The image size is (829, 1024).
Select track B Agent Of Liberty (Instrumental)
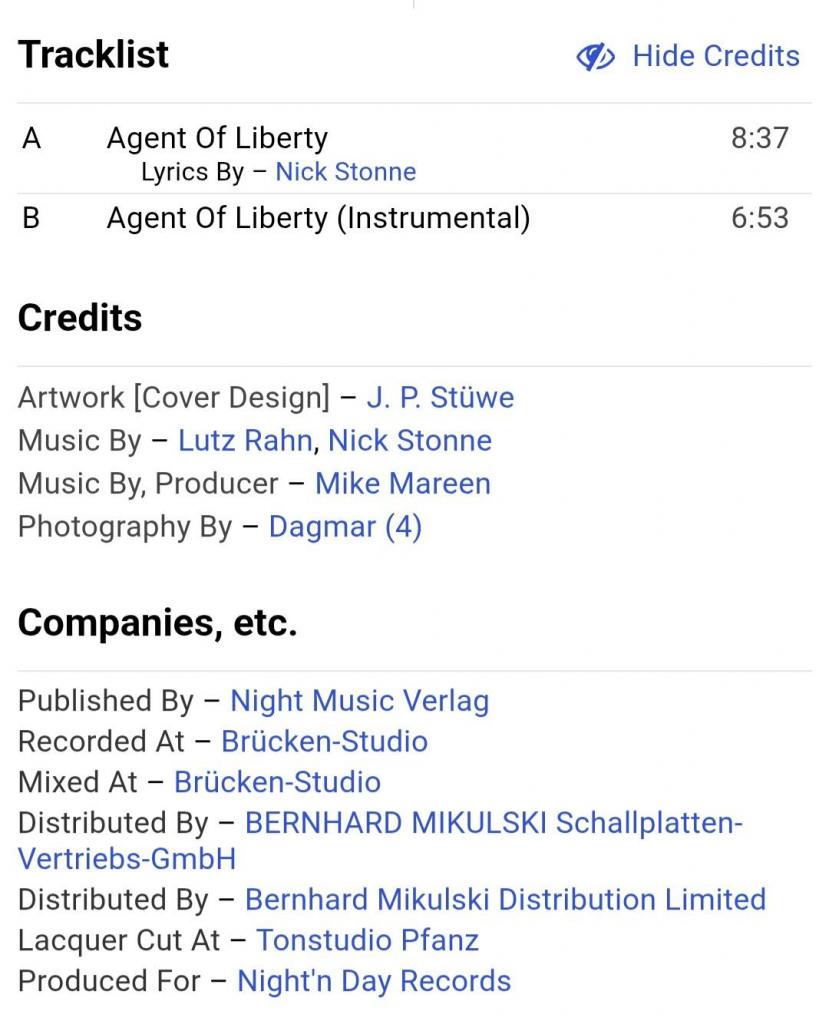click(x=318, y=218)
